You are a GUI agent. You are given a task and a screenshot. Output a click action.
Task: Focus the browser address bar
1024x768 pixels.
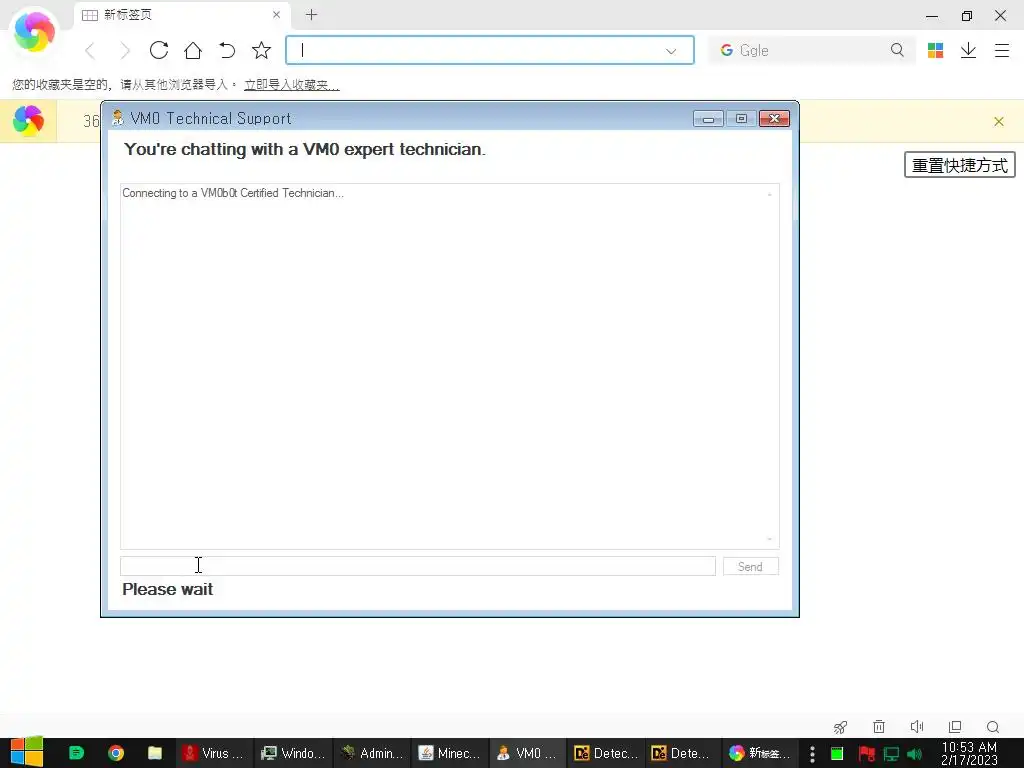pos(490,50)
